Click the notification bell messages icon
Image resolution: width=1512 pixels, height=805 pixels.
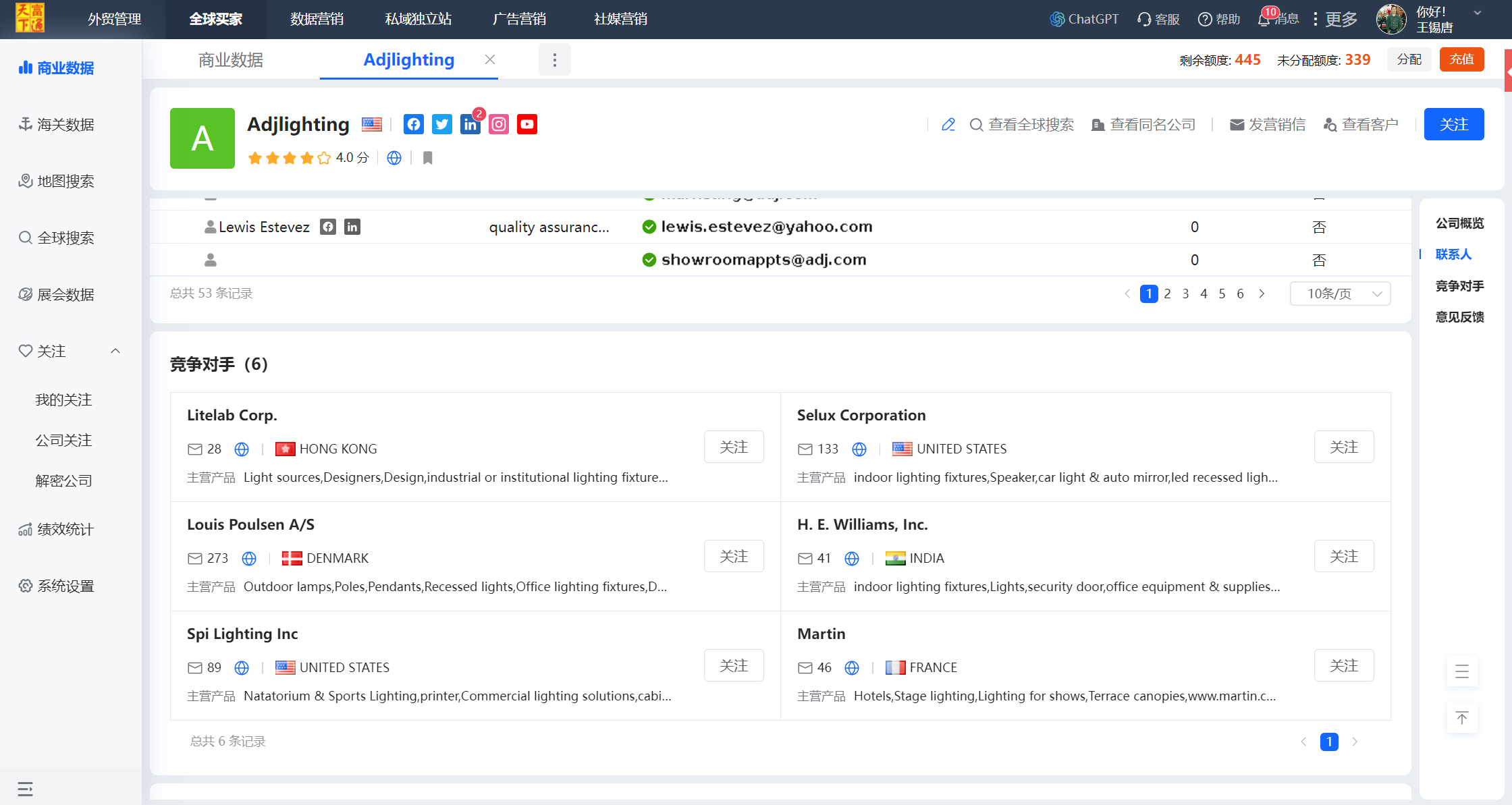(x=1264, y=19)
